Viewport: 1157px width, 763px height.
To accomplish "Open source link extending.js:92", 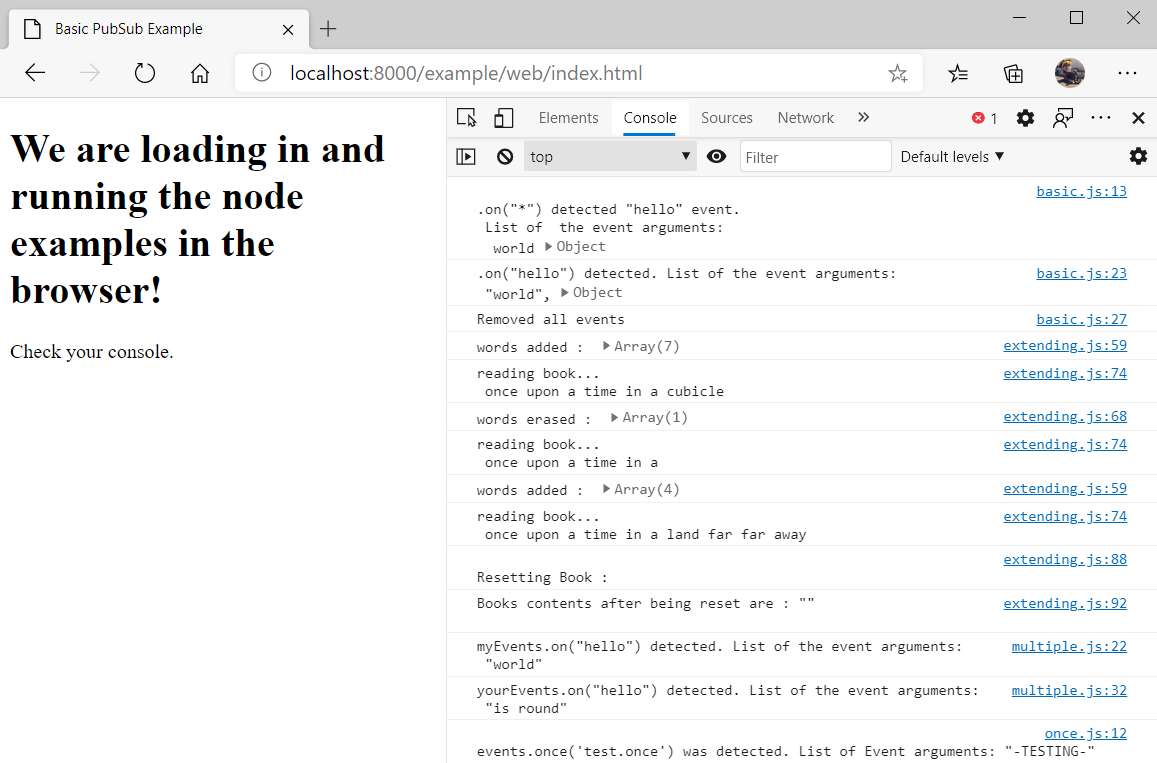I will (x=1065, y=603).
